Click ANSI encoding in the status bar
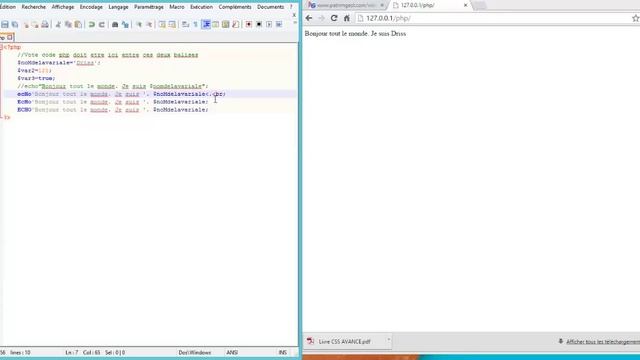 tap(232, 352)
